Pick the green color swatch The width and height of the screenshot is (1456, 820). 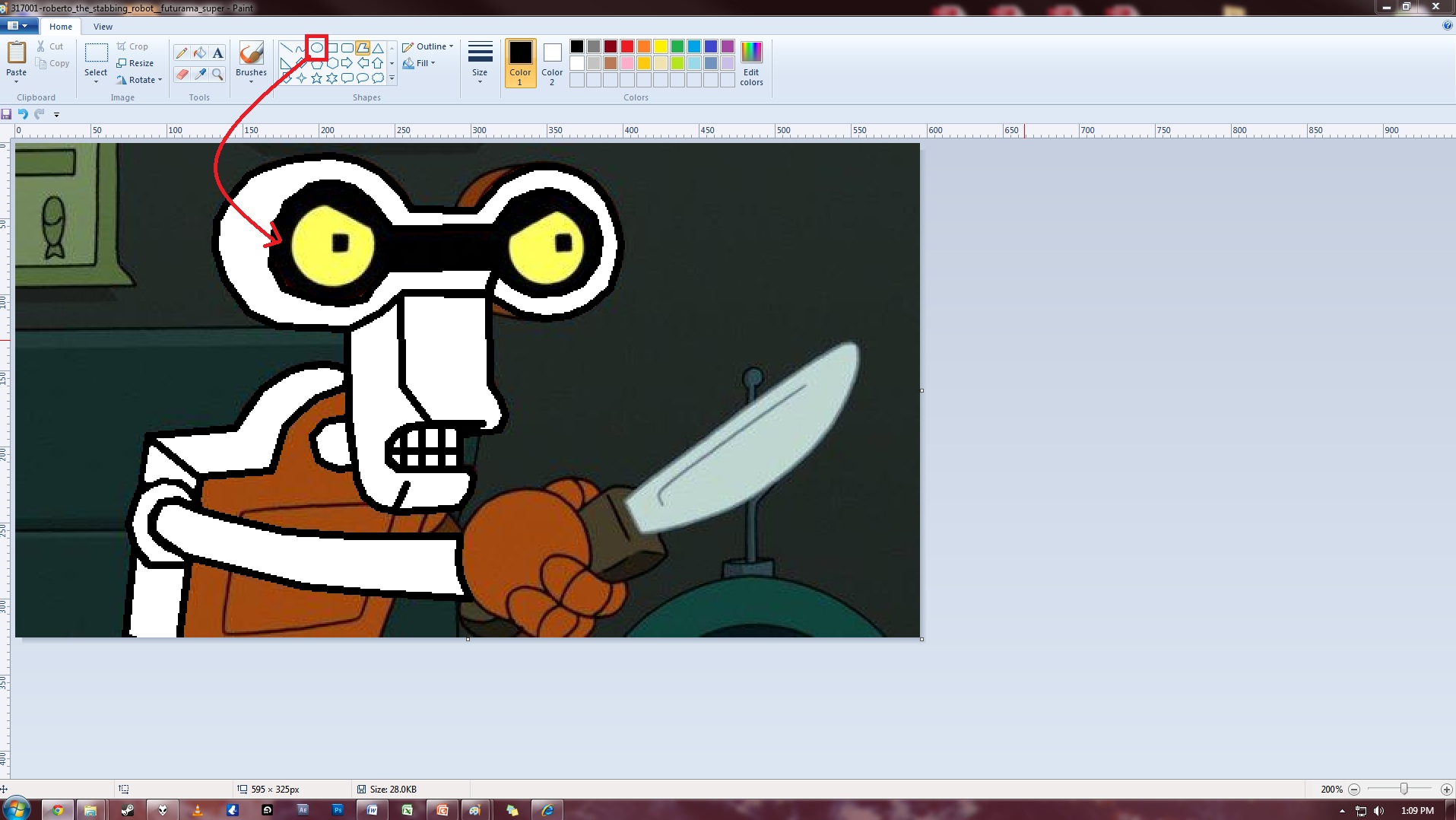(677, 46)
